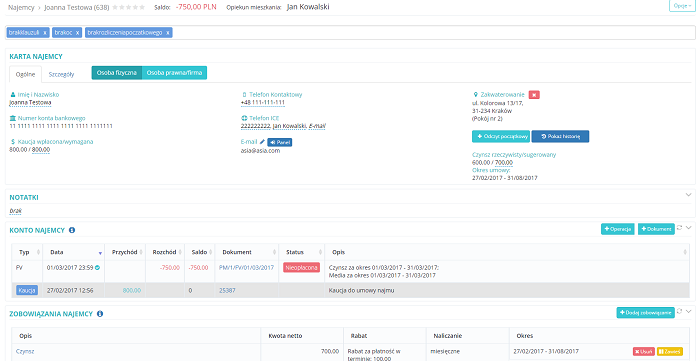Select Osoba fizyczna tenant type
The height and width of the screenshot is (361, 700).
(117, 73)
